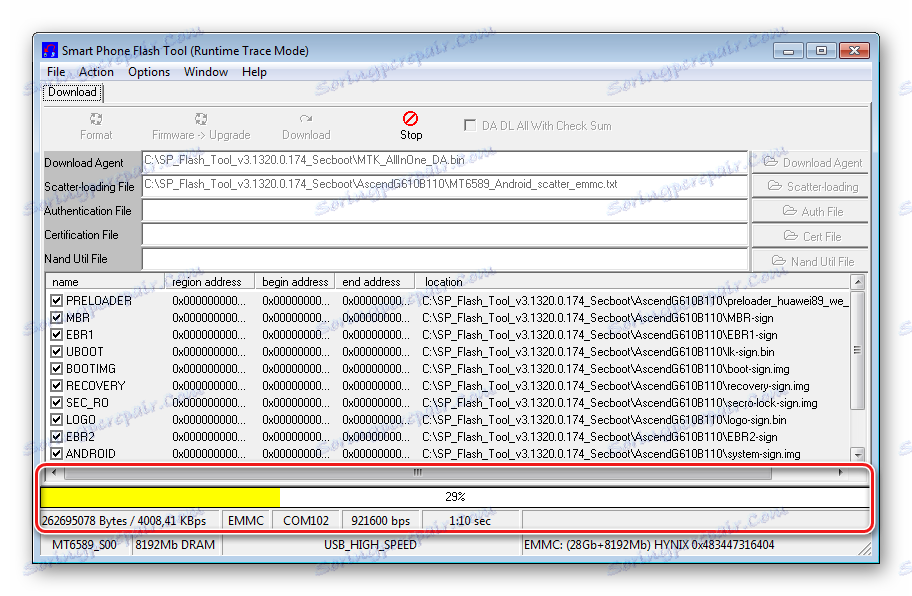This screenshot has height=596, width=912.
Task: Open the Options menu
Action: [x=149, y=72]
